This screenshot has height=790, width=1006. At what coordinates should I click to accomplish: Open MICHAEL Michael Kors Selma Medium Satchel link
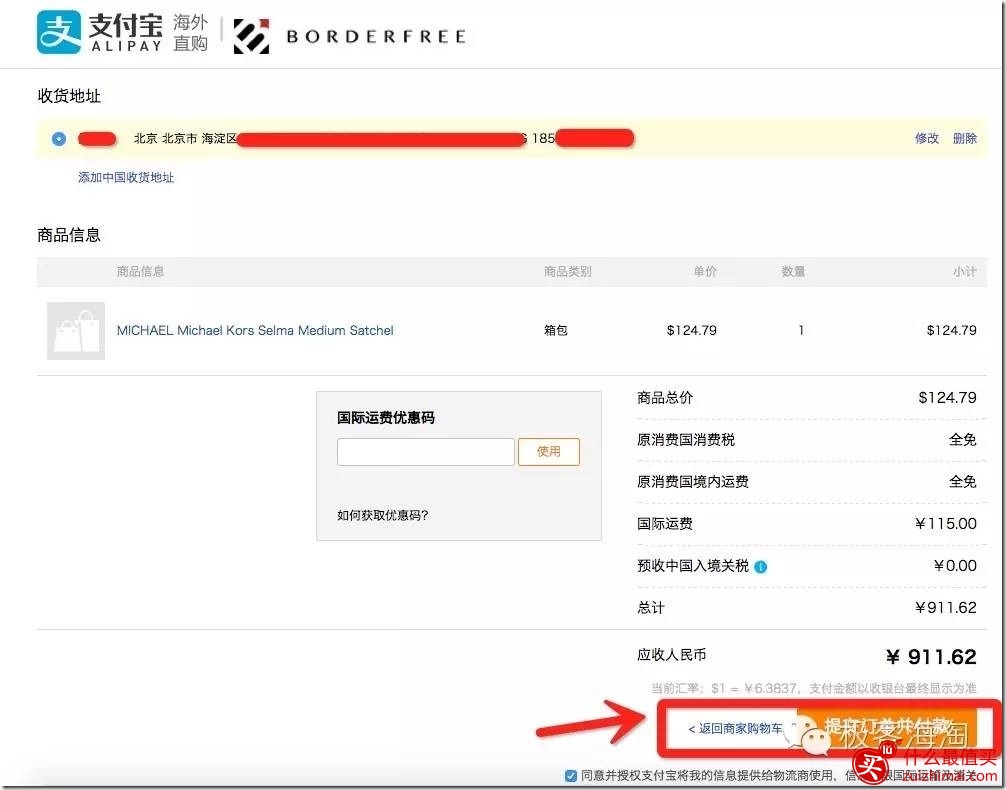click(255, 331)
